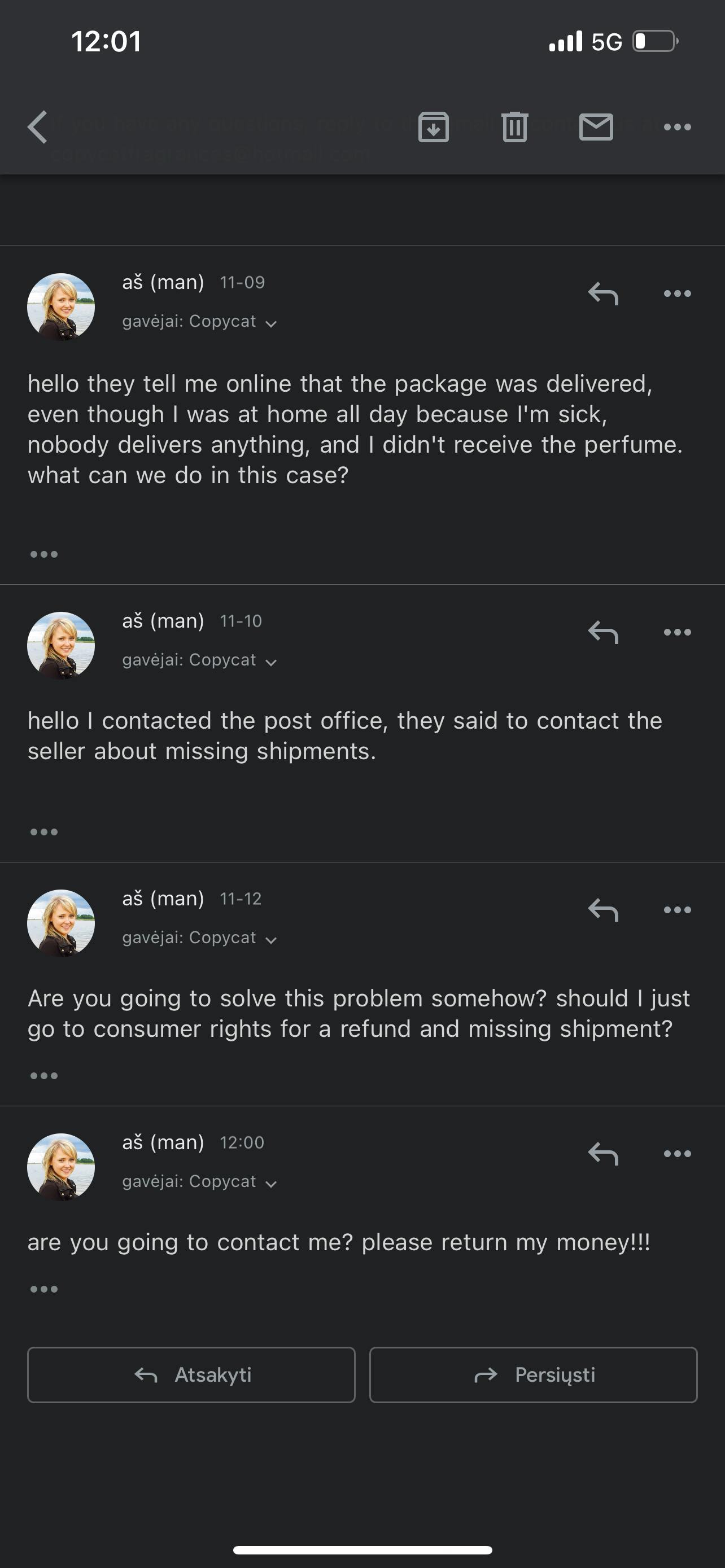725x1568 pixels.
Task: Tap the back arrow to leave thread
Action: (x=38, y=127)
